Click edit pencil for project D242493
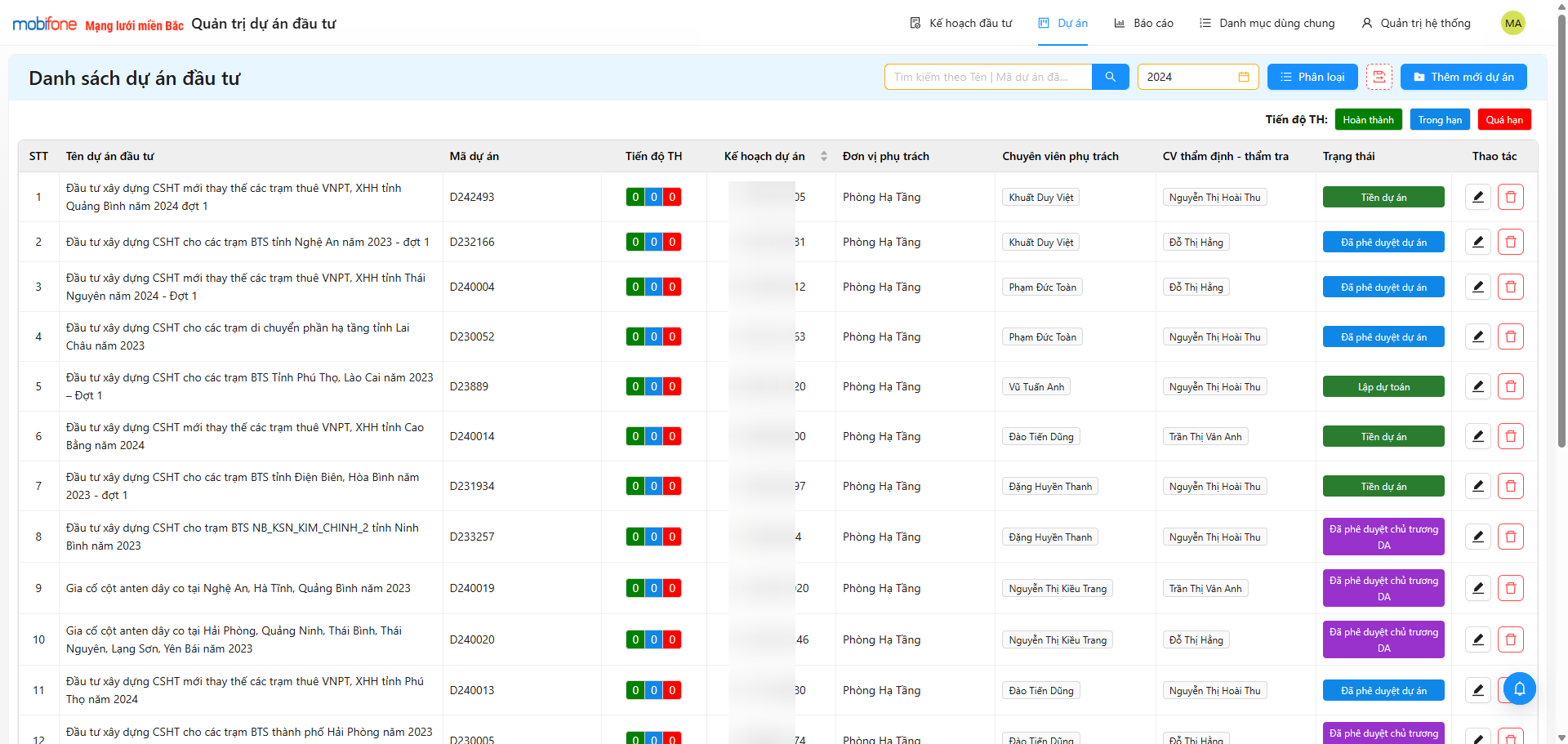 click(x=1478, y=197)
